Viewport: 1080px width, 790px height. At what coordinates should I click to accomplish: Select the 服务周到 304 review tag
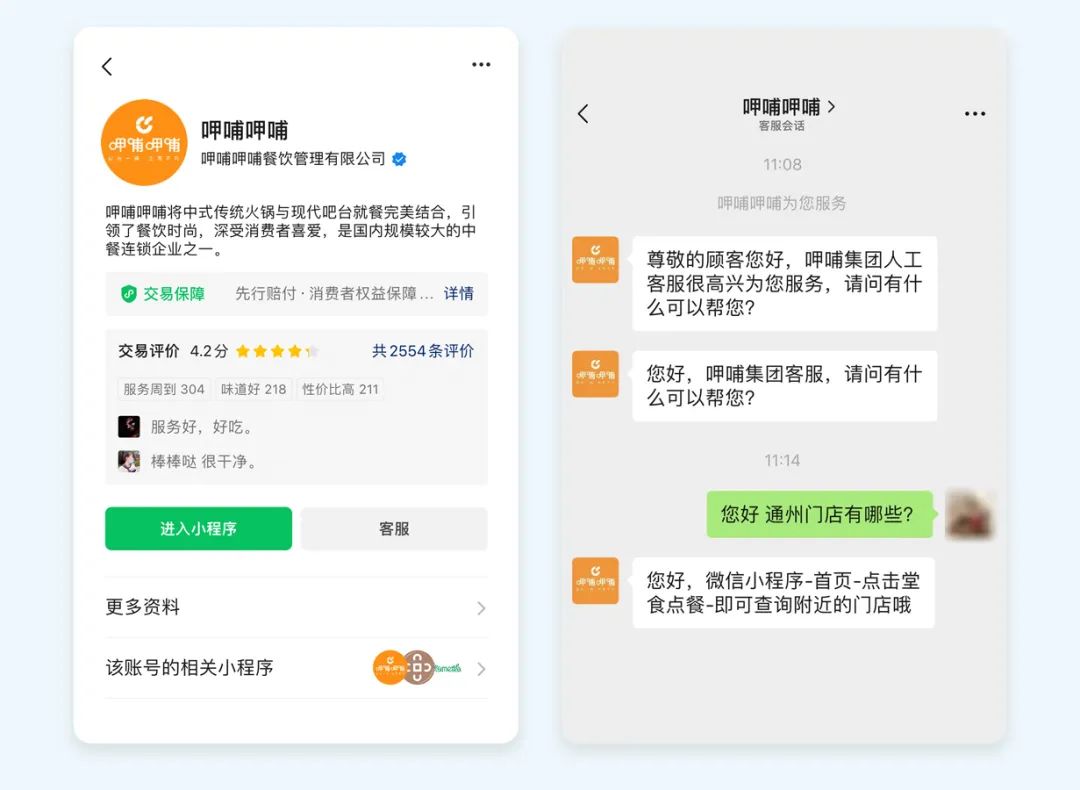click(x=163, y=389)
